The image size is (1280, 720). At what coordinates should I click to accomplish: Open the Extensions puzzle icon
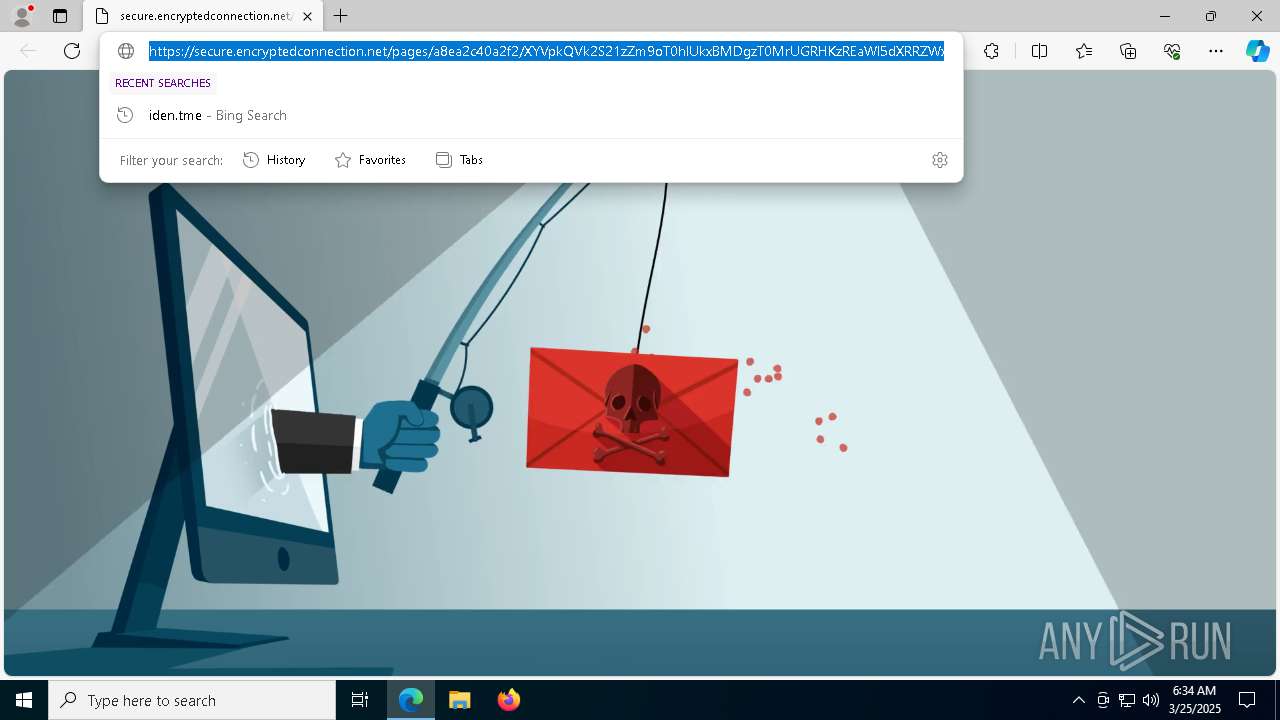pos(991,51)
